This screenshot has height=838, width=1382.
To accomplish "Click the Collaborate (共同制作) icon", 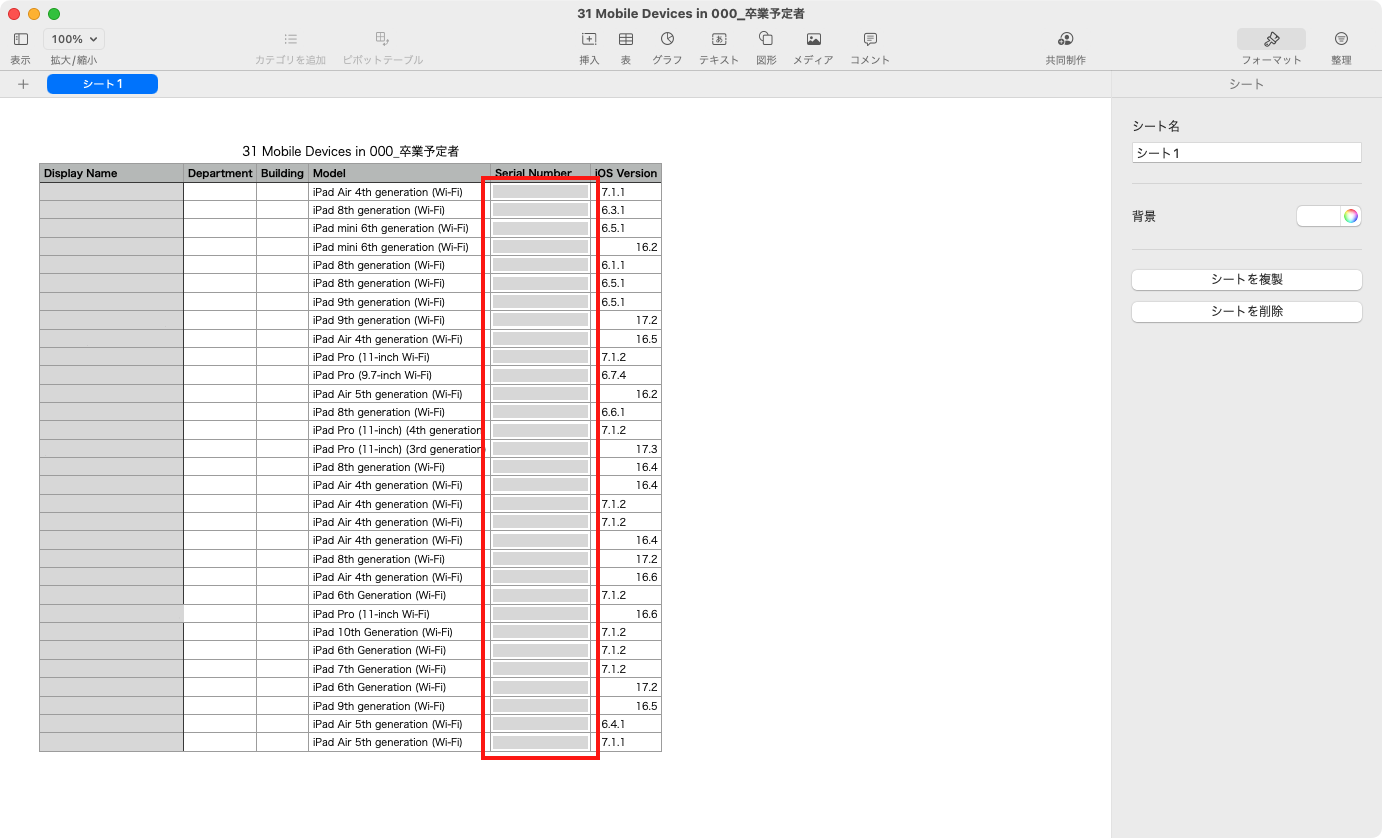I will pyautogui.click(x=1066, y=39).
